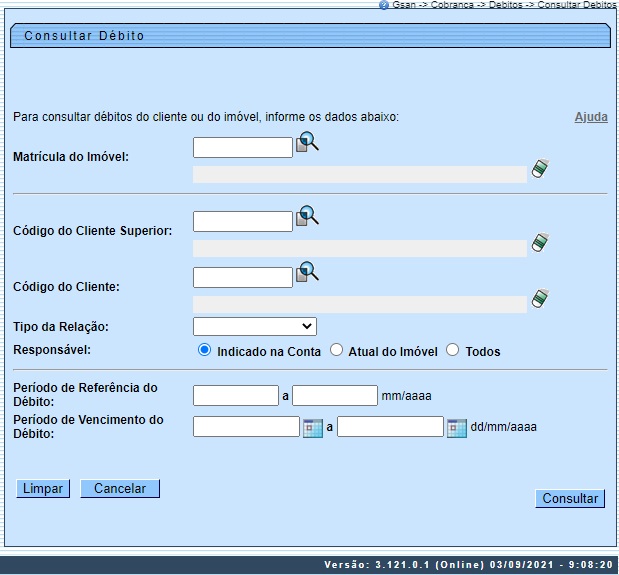The image size is (619, 575).
Task: Click the Limpar button
Action: click(x=43, y=489)
